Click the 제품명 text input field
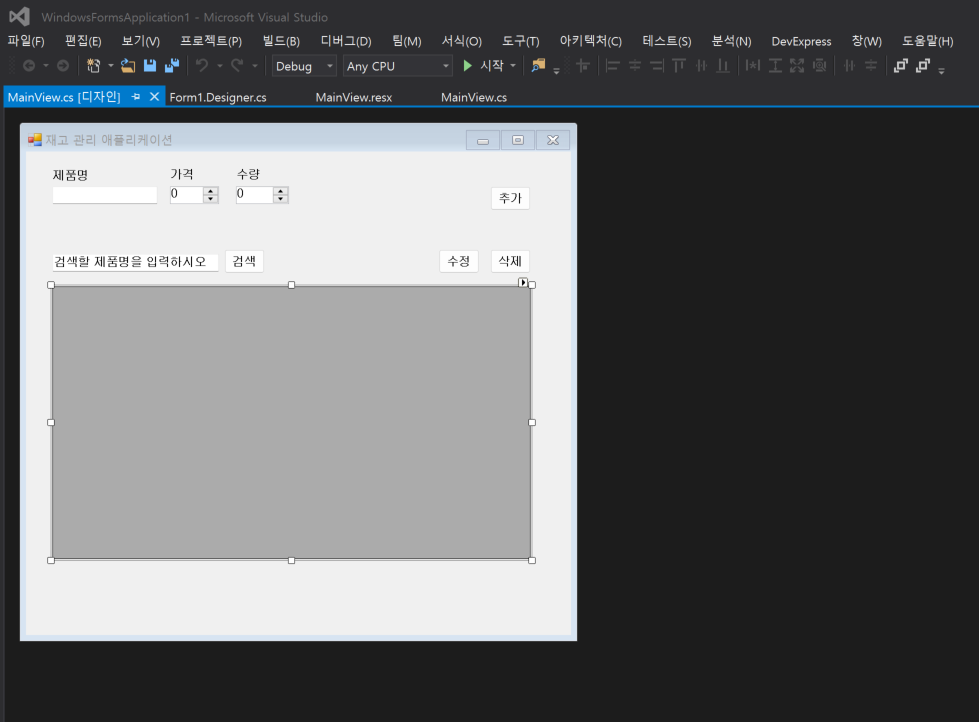The height and width of the screenshot is (722, 979). click(105, 195)
